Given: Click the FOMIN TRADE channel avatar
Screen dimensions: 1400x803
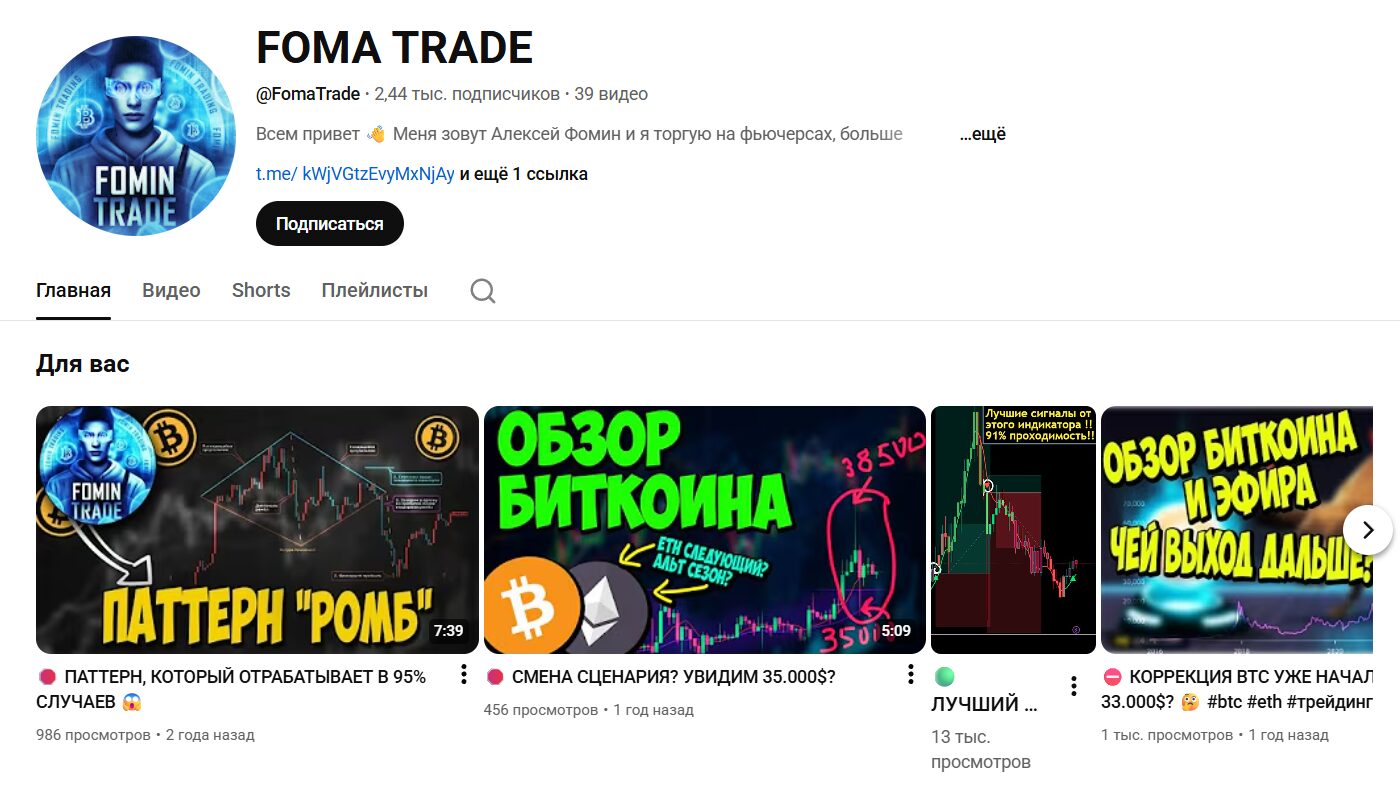Looking at the screenshot, I should click(x=136, y=136).
